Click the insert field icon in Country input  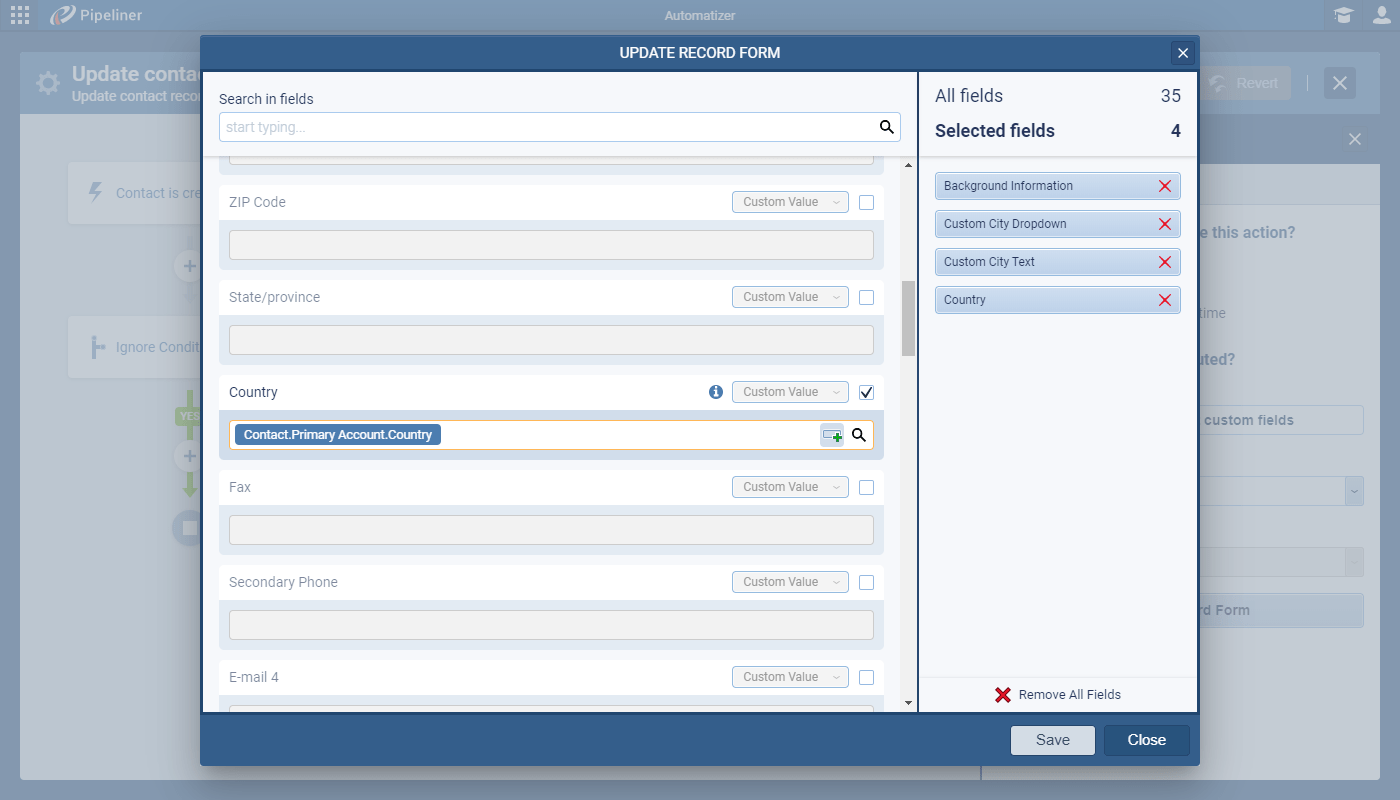point(831,435)
